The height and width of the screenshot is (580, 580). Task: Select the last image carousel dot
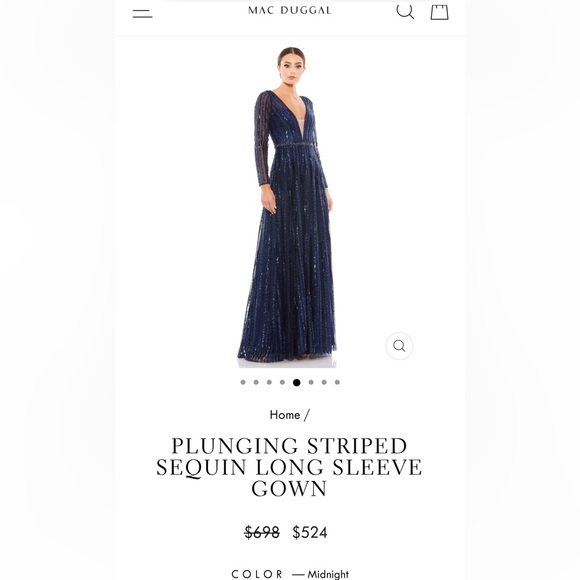337,382
